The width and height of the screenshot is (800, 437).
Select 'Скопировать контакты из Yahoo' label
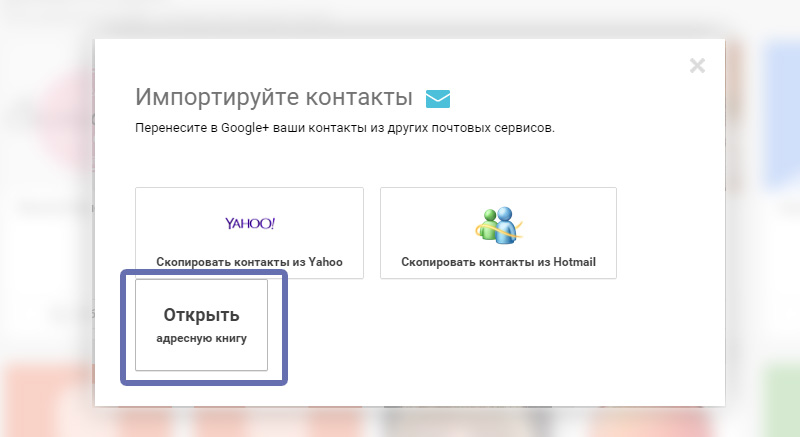[249, 262]
